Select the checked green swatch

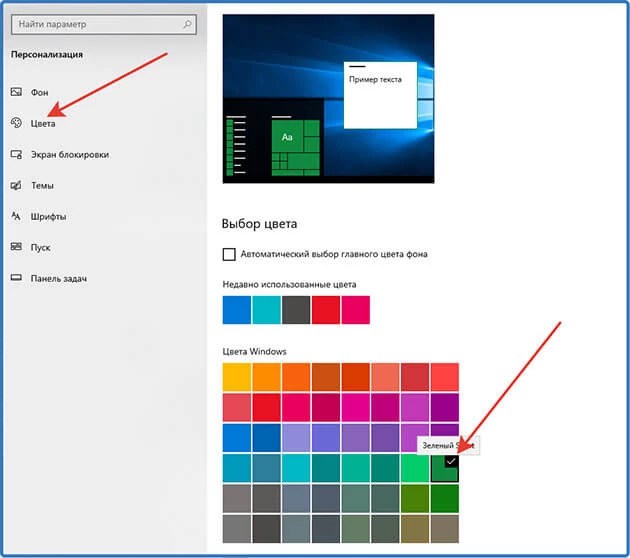(444, 468)
